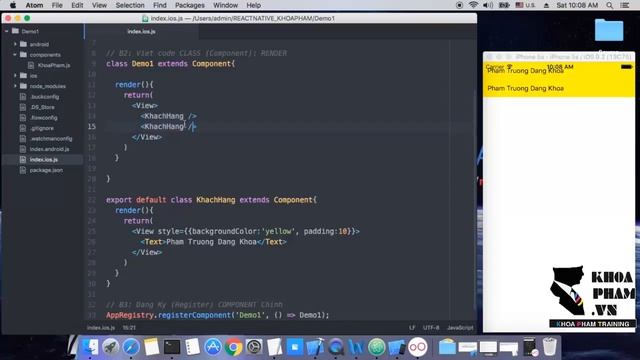Open the View menu

99,5
